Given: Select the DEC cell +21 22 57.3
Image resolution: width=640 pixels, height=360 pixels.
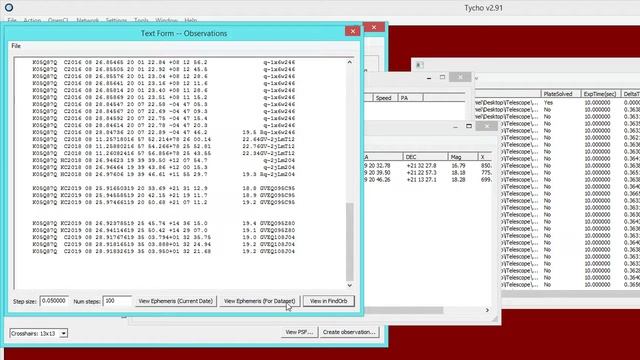Looking at the screenshot, I should [422, 173].
